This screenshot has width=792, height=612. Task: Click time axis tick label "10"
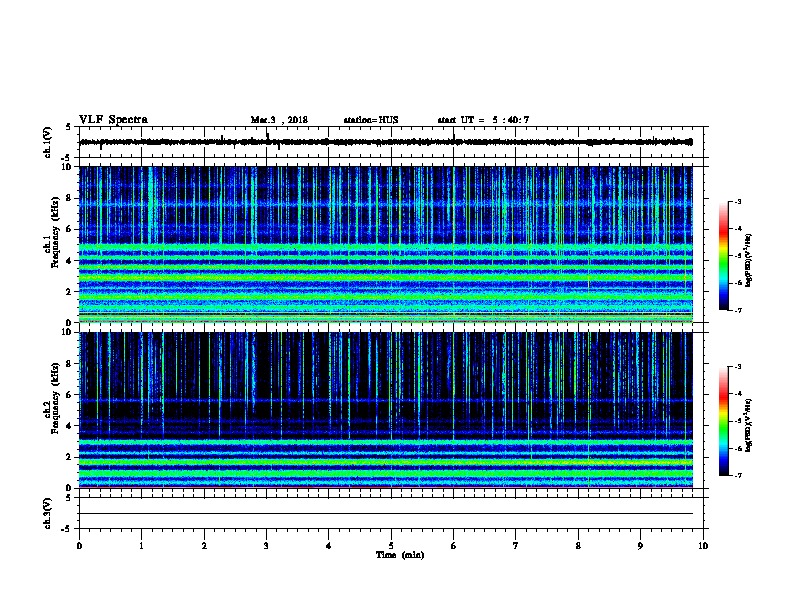703,546
